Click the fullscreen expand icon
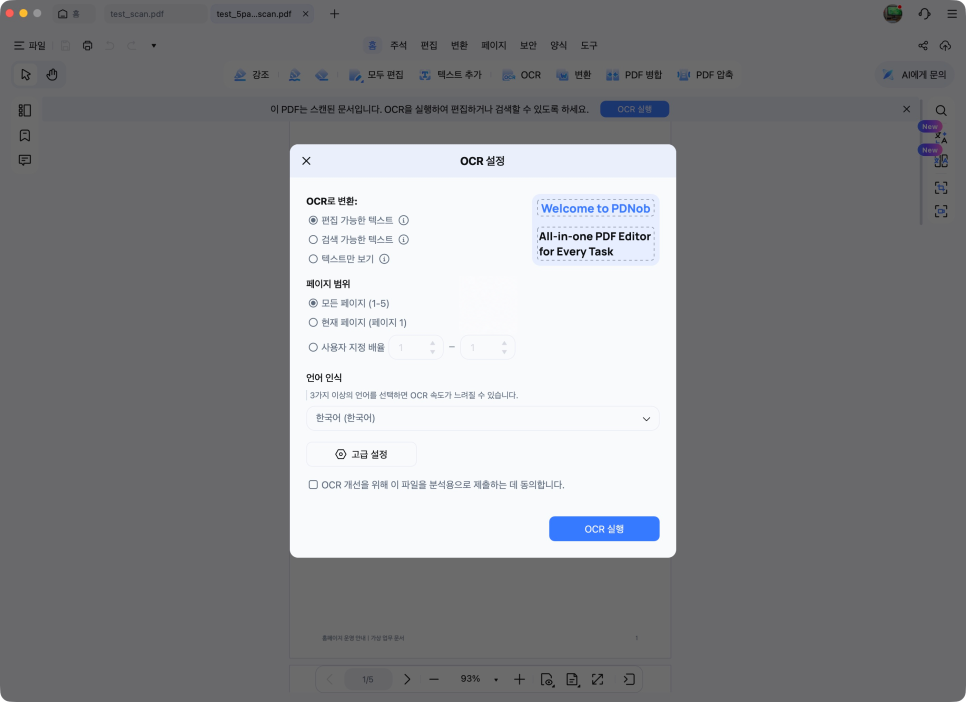 598,679
